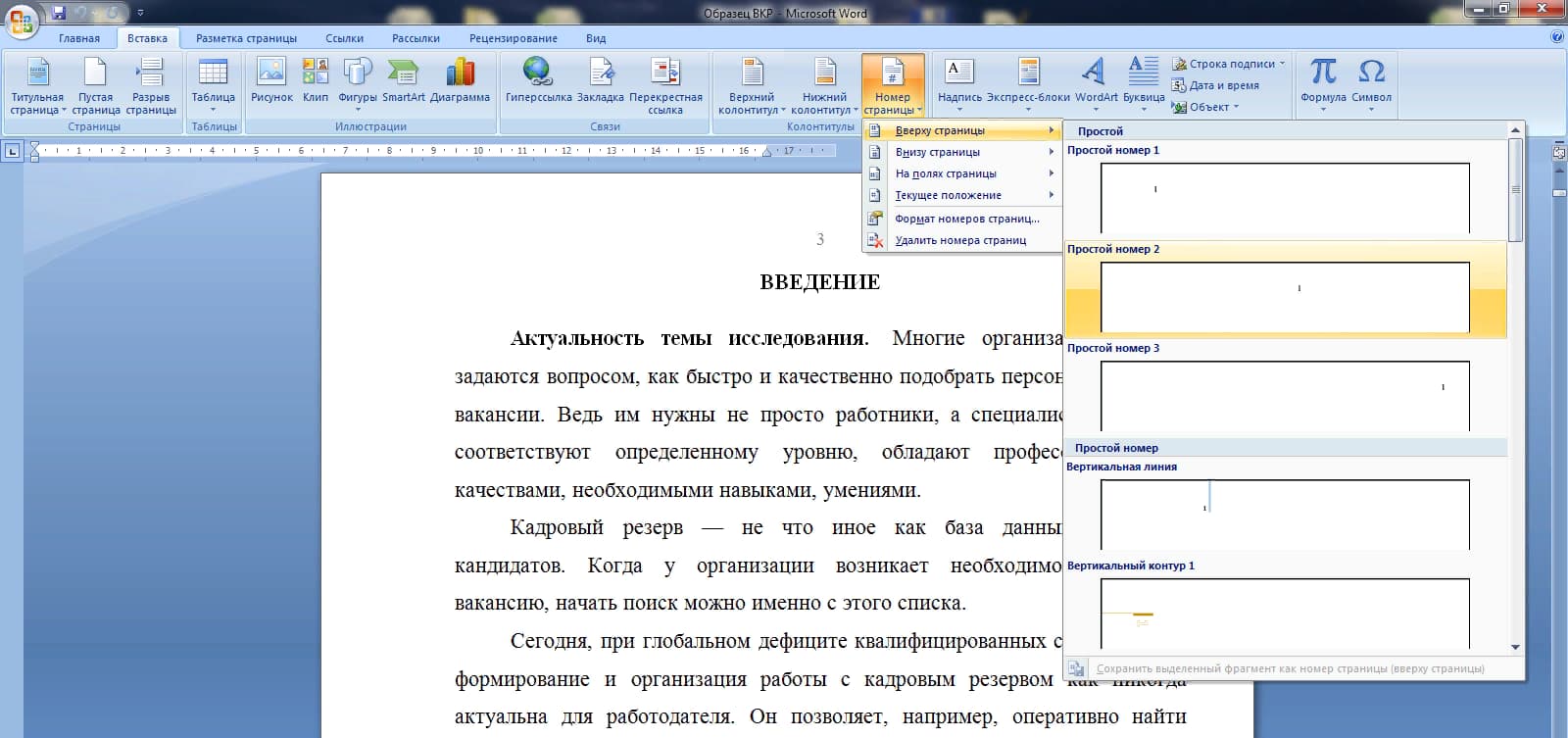
Task: Click the Office button logo
Action: 22,21
